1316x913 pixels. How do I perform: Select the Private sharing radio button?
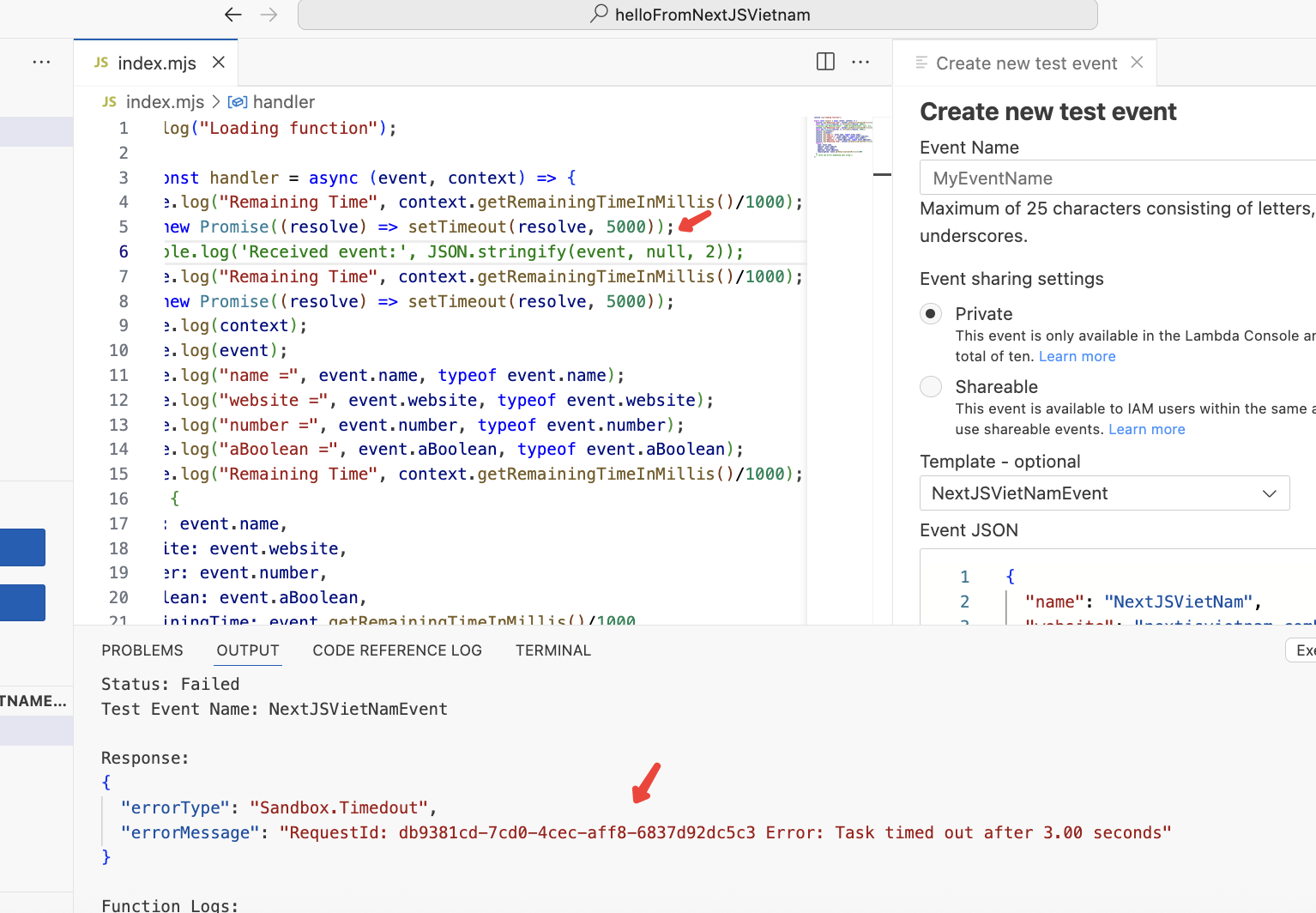[x=931, y=314]
